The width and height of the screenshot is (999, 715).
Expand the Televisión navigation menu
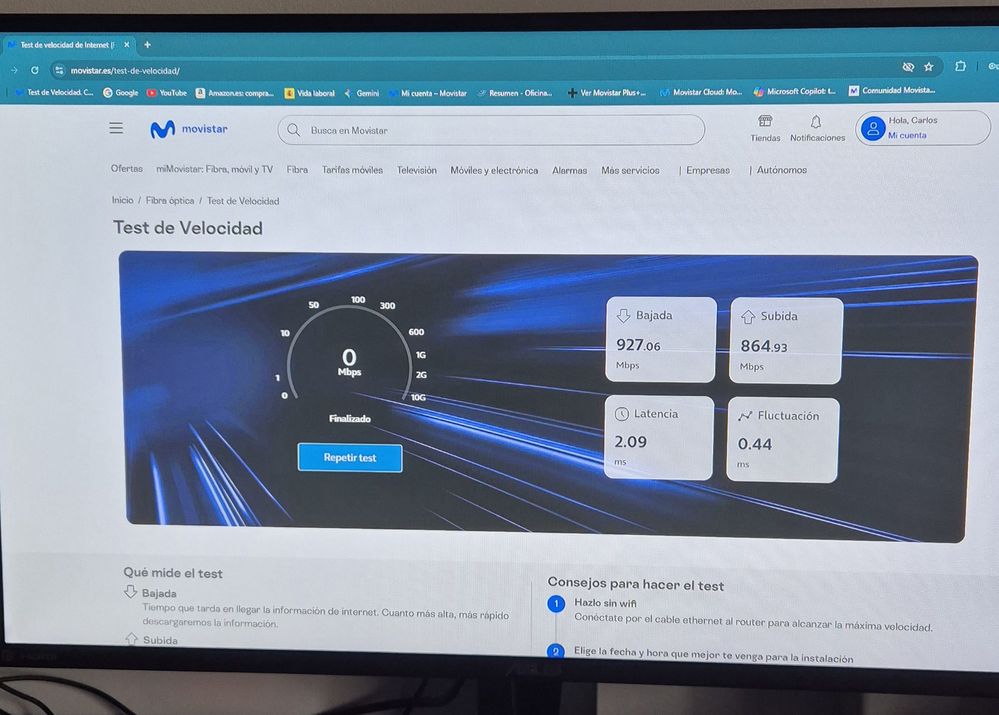pos(416,170)
